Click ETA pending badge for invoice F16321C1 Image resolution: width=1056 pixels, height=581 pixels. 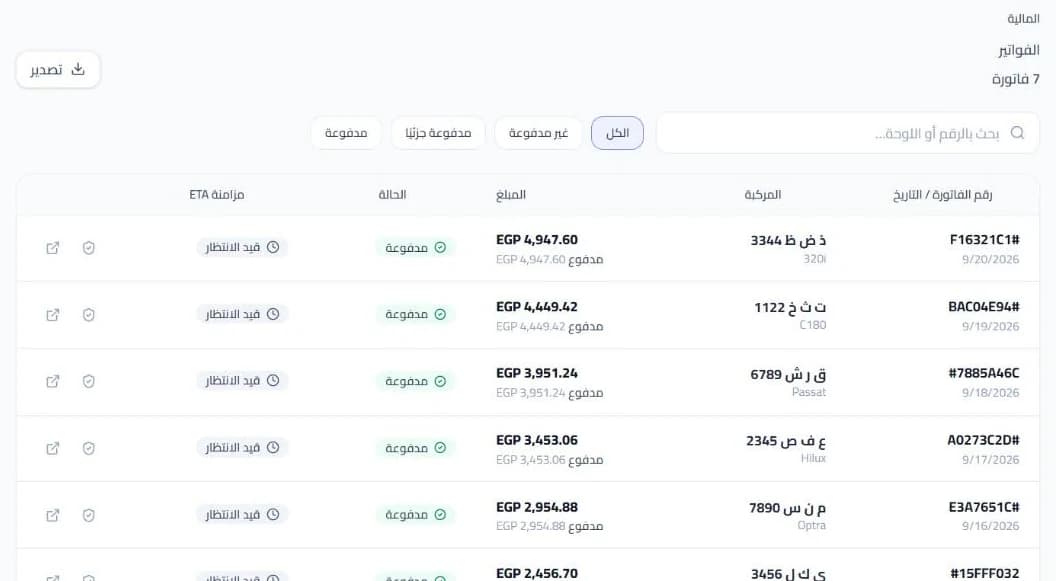tap(242, 247)
